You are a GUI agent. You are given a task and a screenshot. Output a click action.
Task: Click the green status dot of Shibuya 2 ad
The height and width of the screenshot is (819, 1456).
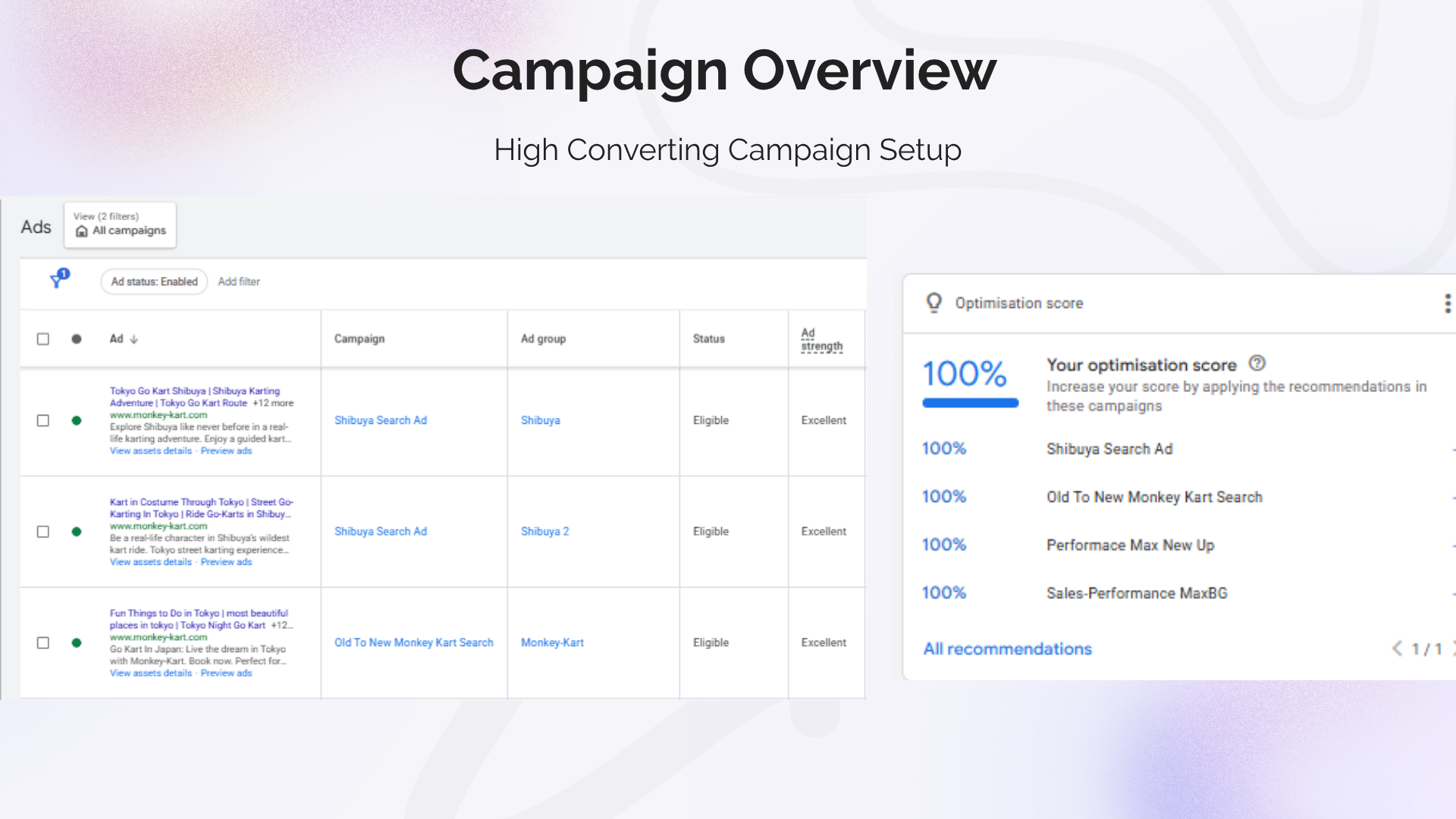click(x=77, y=532)
